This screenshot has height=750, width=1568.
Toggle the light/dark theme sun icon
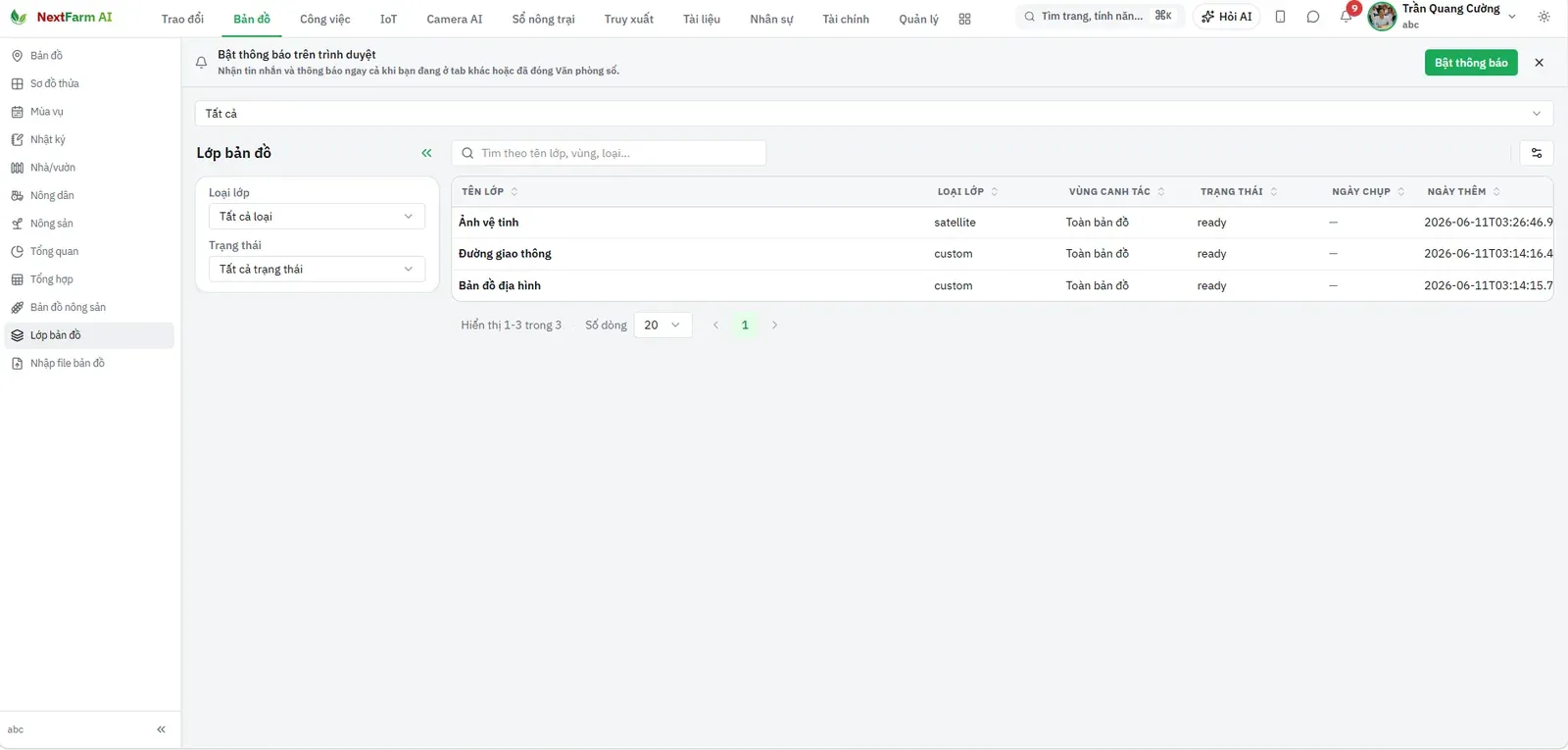pos(1543,17)
